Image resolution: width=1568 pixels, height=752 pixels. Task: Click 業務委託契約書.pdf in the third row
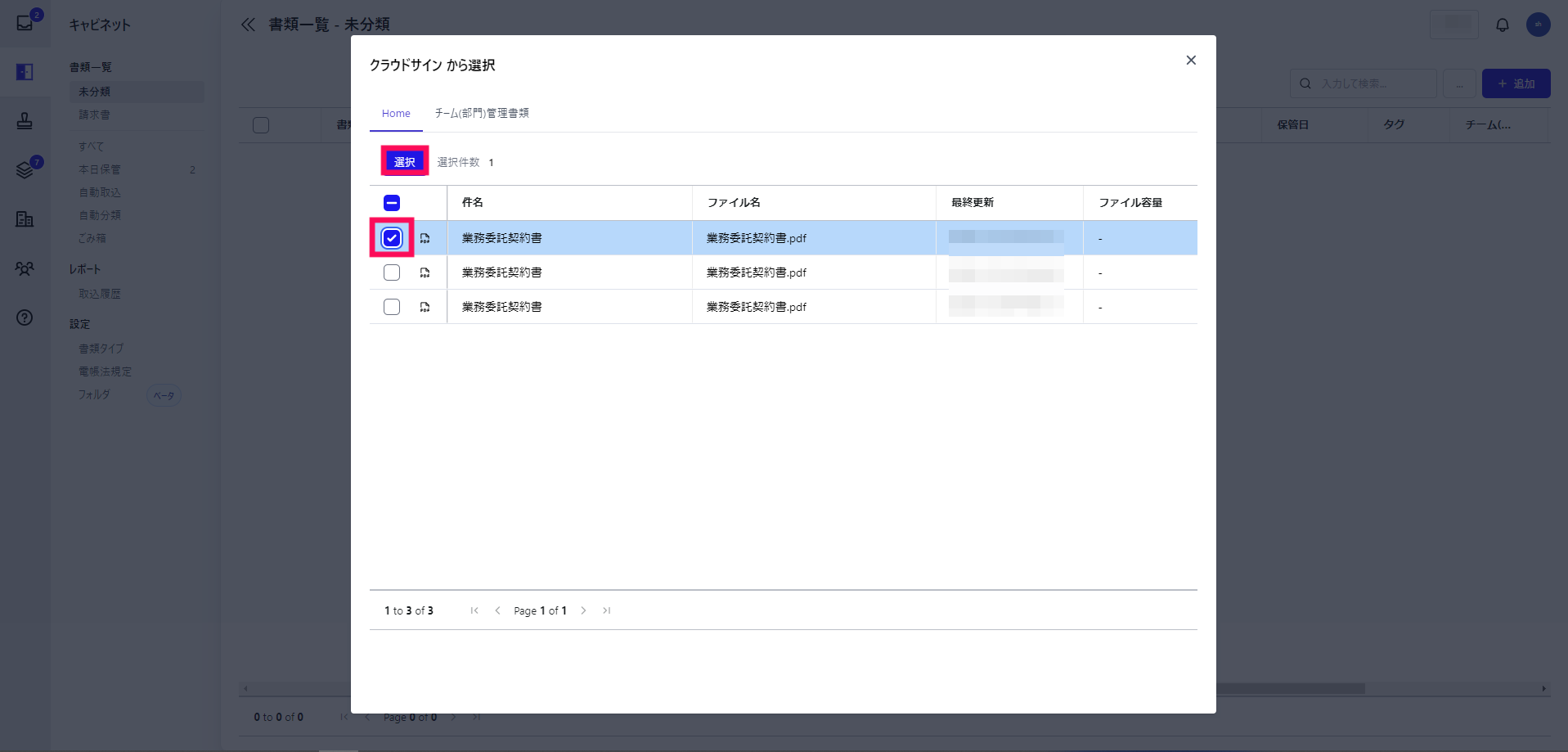(x=757, y=307)
